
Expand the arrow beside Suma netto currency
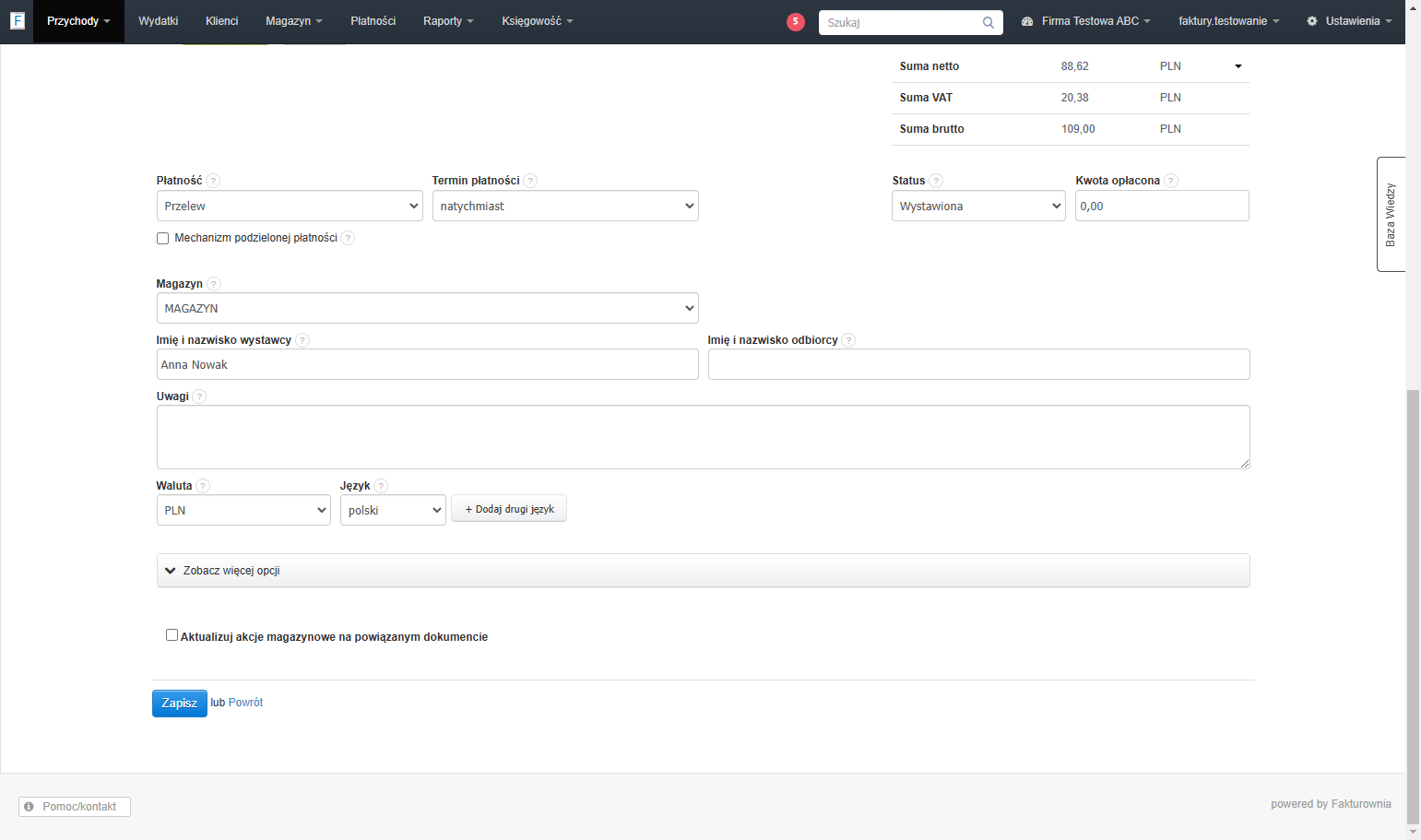pyautogui.click(x=1238, y=66)
